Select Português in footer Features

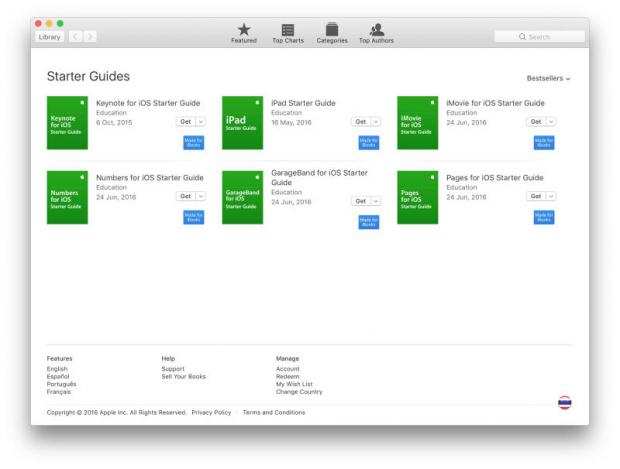pyautogui.click(x=61, y=384)
